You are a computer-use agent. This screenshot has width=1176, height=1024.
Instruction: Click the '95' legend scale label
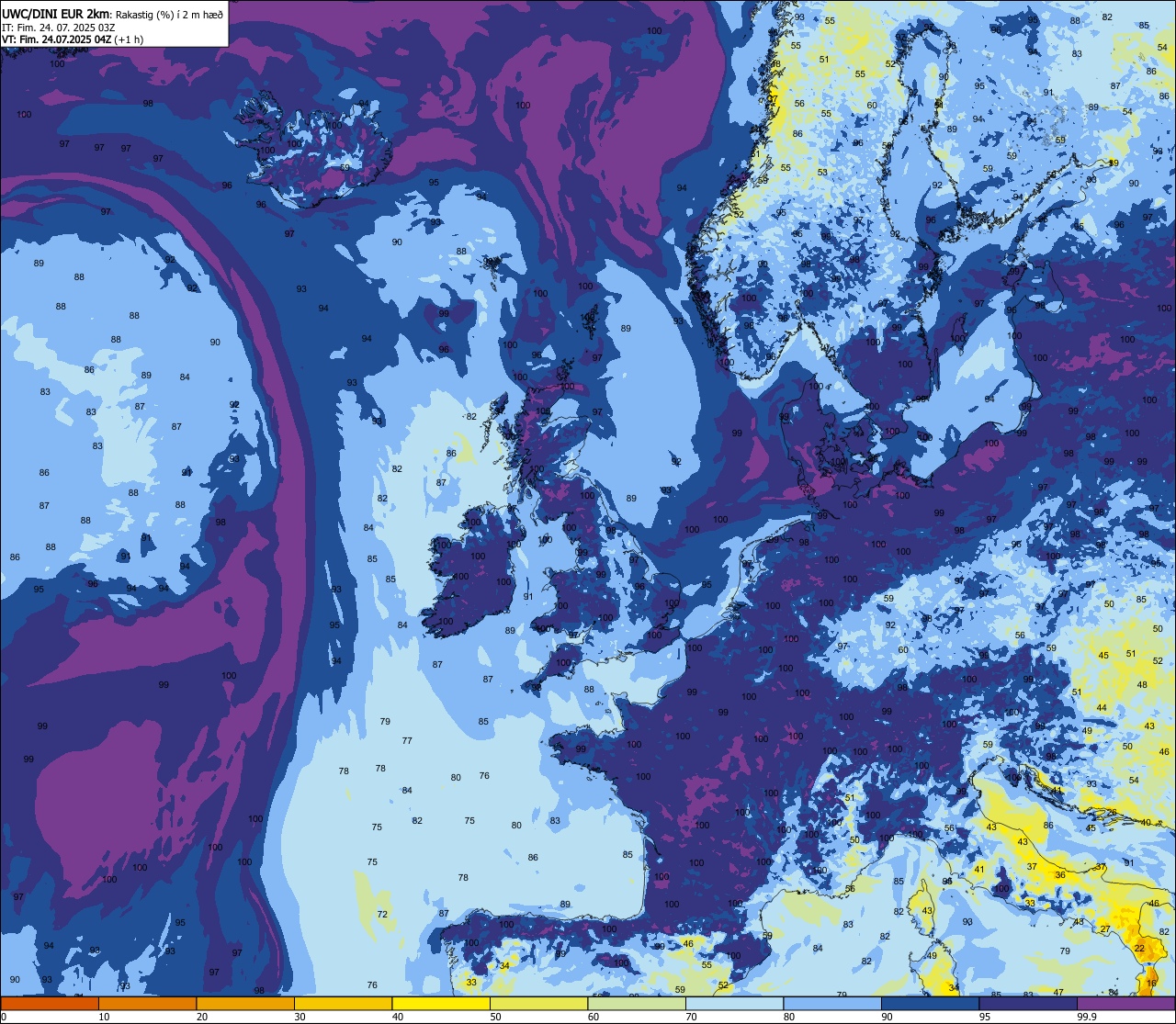click(985, 1017)
